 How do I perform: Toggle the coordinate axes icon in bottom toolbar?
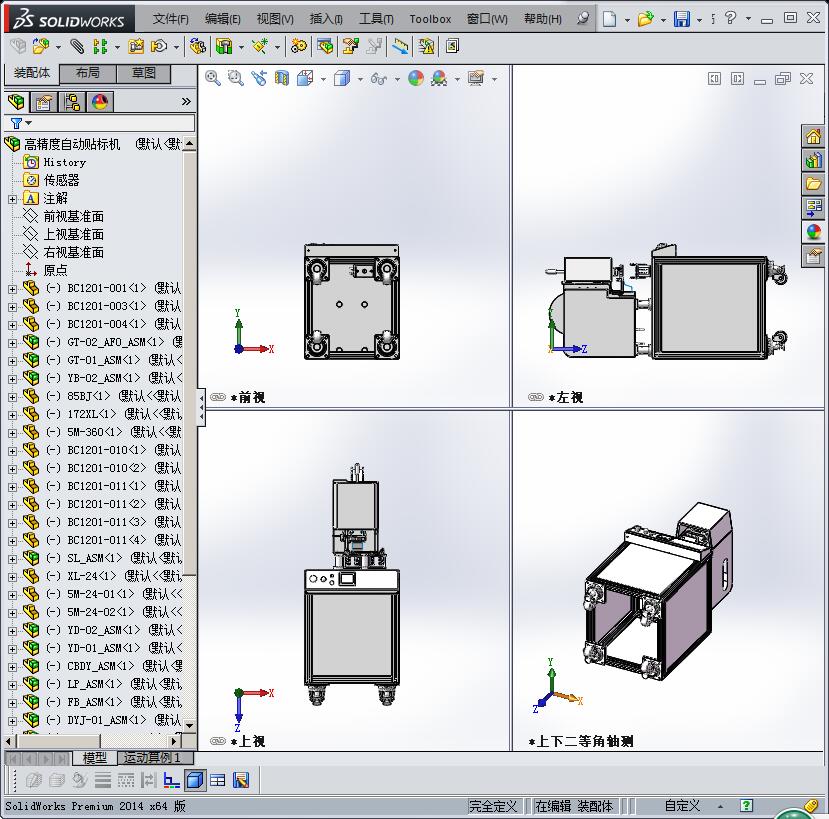click(171, 780)
